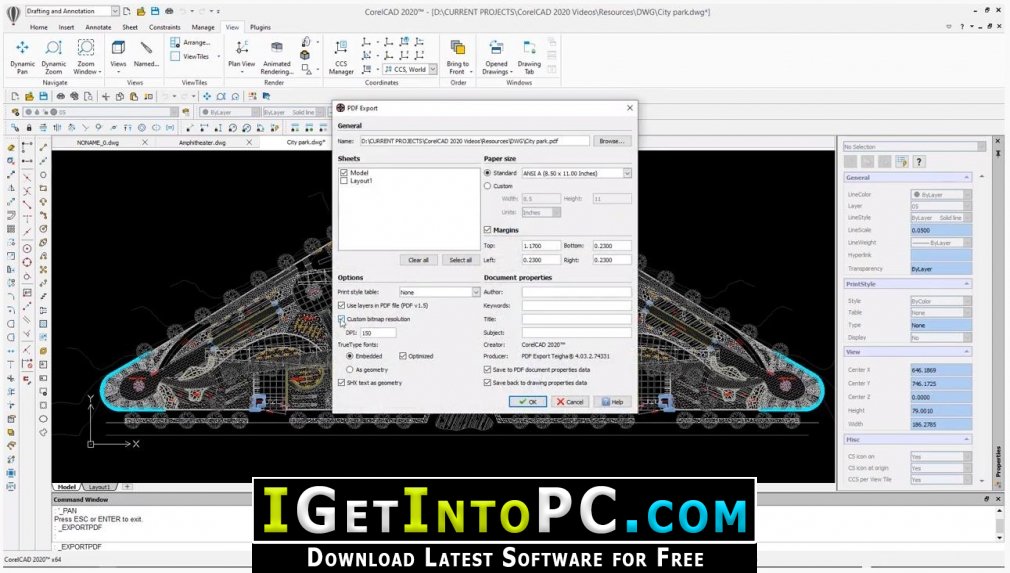This screenshot has width=1010, height=573.
Task: Toggle the Optimized checkbox
Action: pyautogui.click(x=403, y=355)
